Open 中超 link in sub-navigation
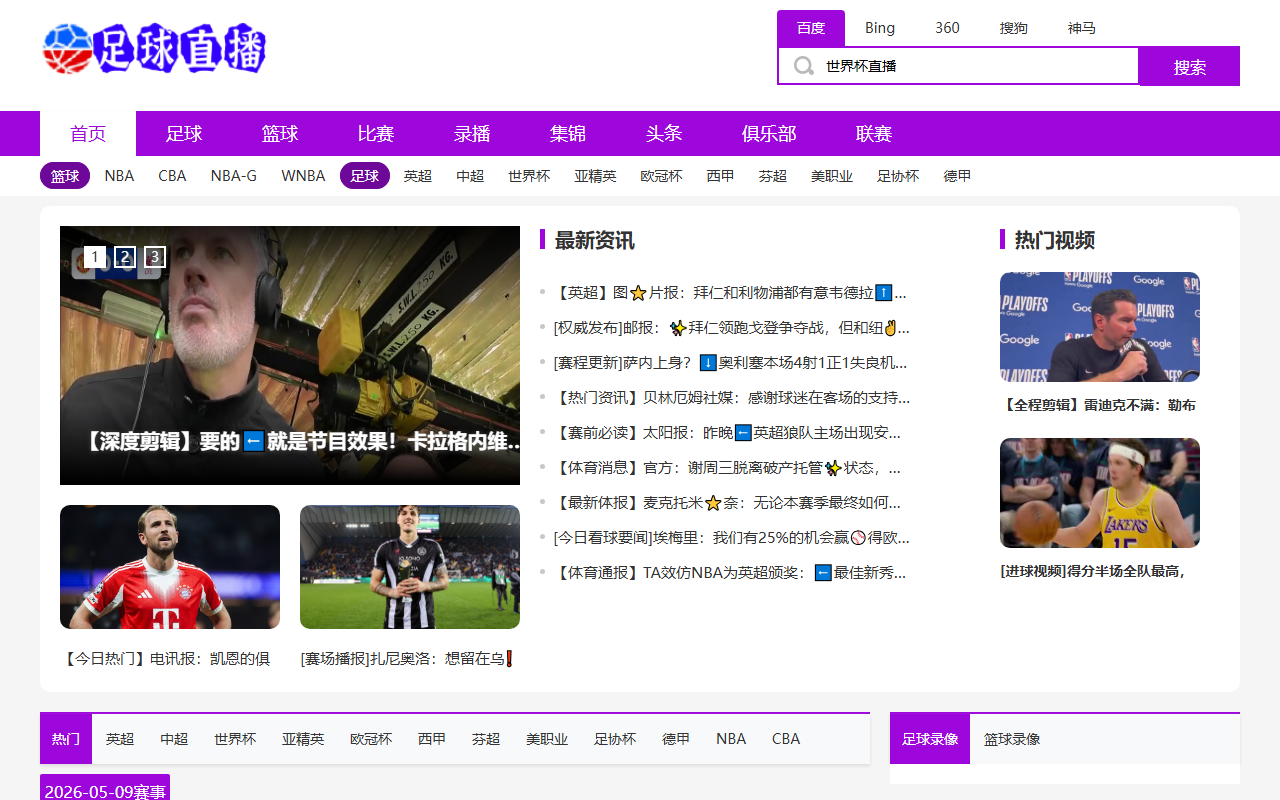The image size is (1280, 800). 470,176
